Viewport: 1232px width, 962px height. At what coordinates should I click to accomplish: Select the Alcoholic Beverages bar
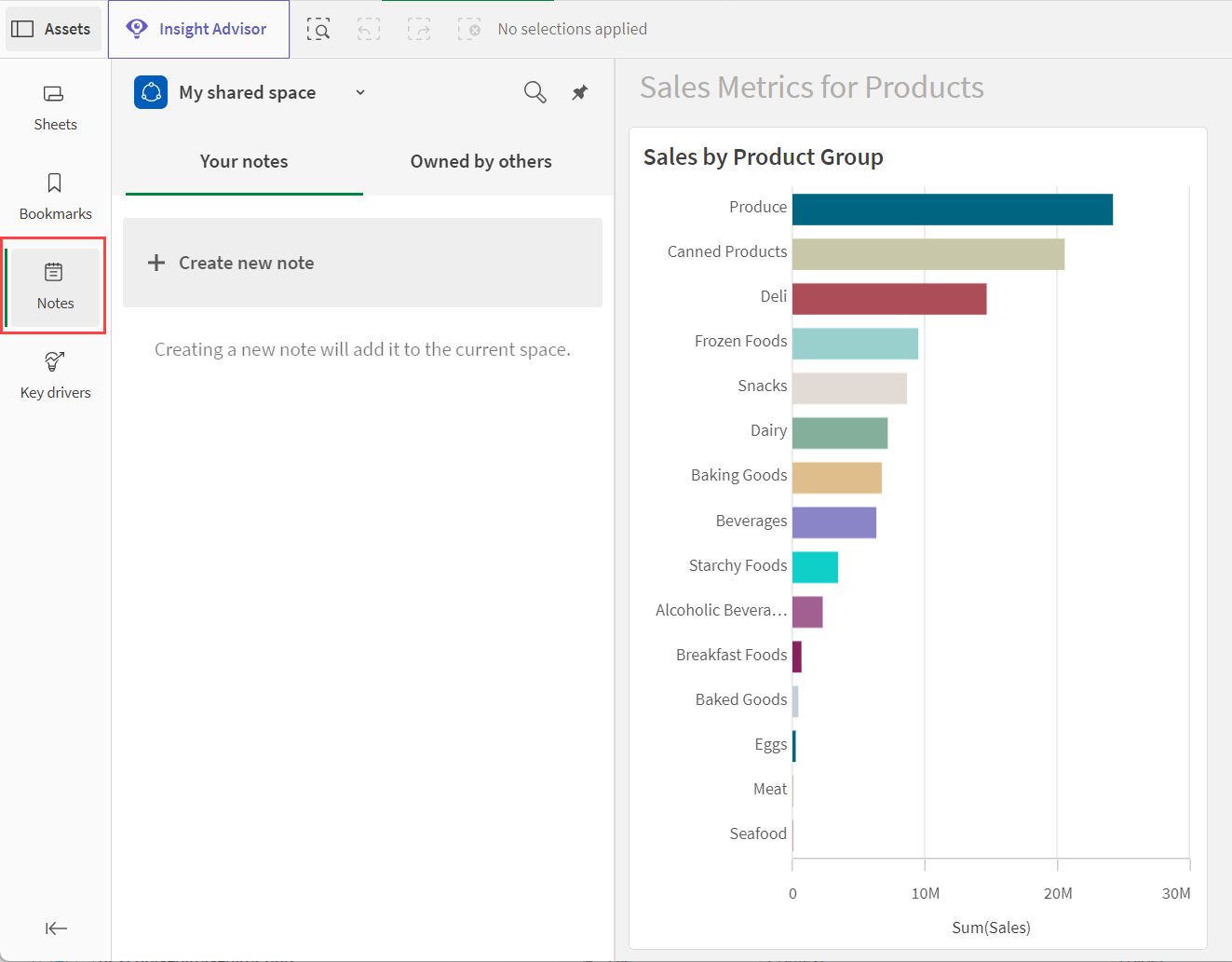click(x=807, y=612)
